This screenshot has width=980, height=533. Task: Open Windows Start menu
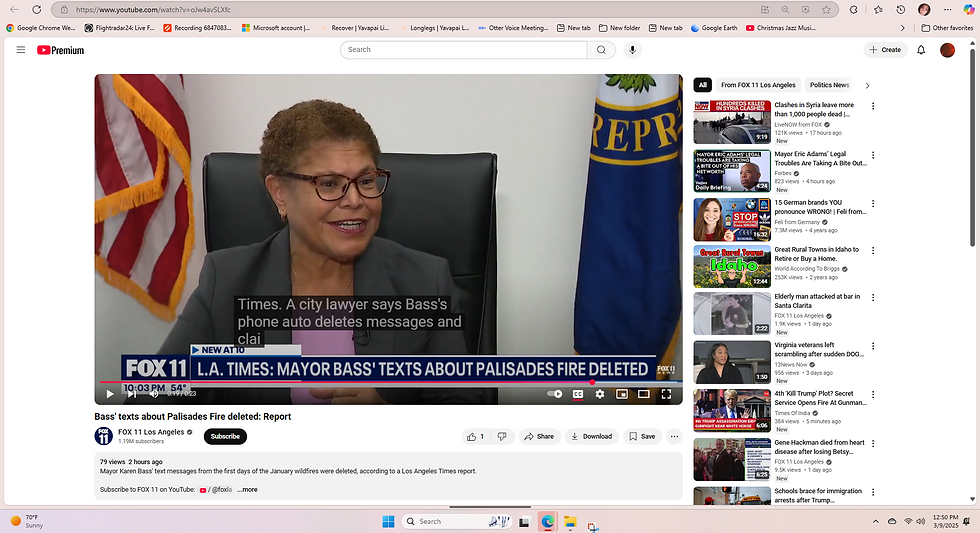pos(388,521)
